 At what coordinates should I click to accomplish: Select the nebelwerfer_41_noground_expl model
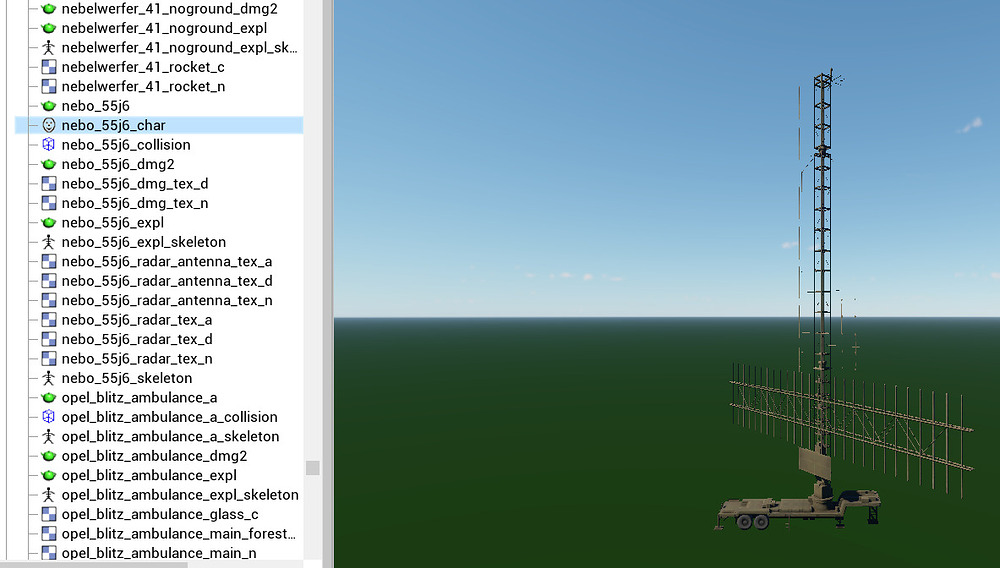(150, 28)
